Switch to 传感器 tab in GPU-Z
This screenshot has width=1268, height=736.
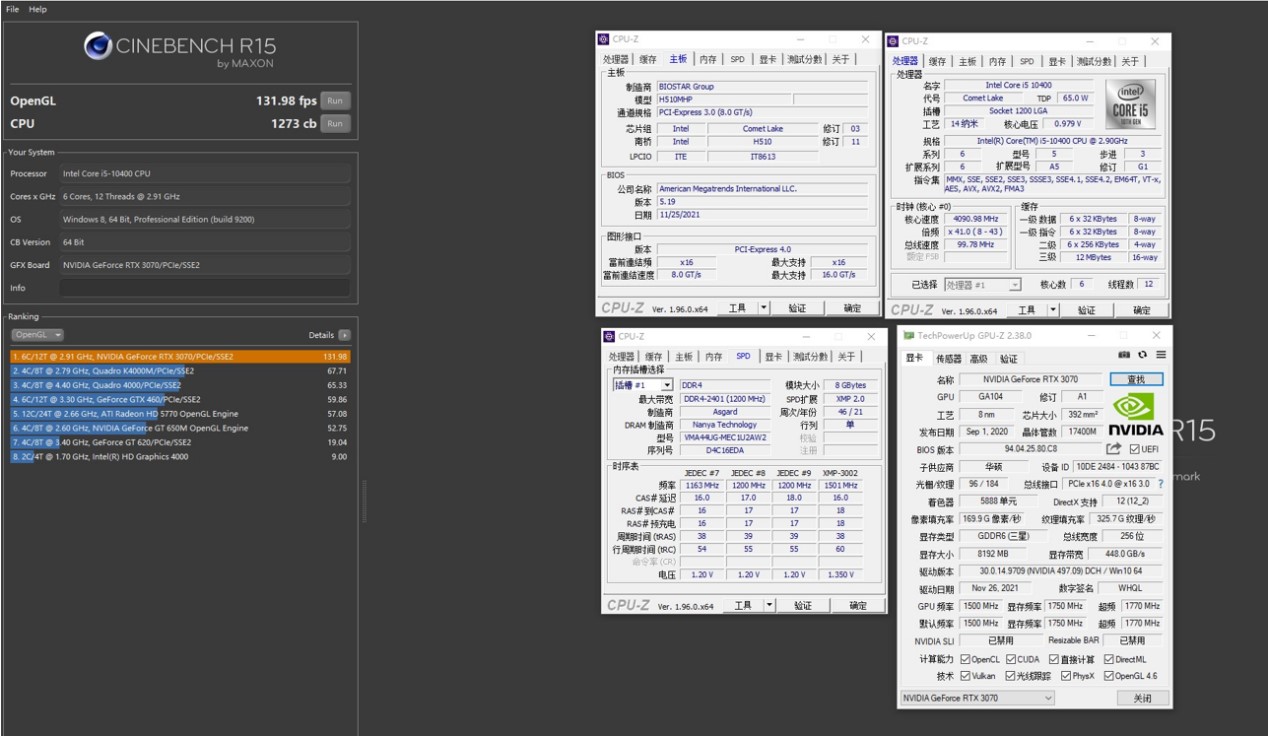[x=948, y=359]
